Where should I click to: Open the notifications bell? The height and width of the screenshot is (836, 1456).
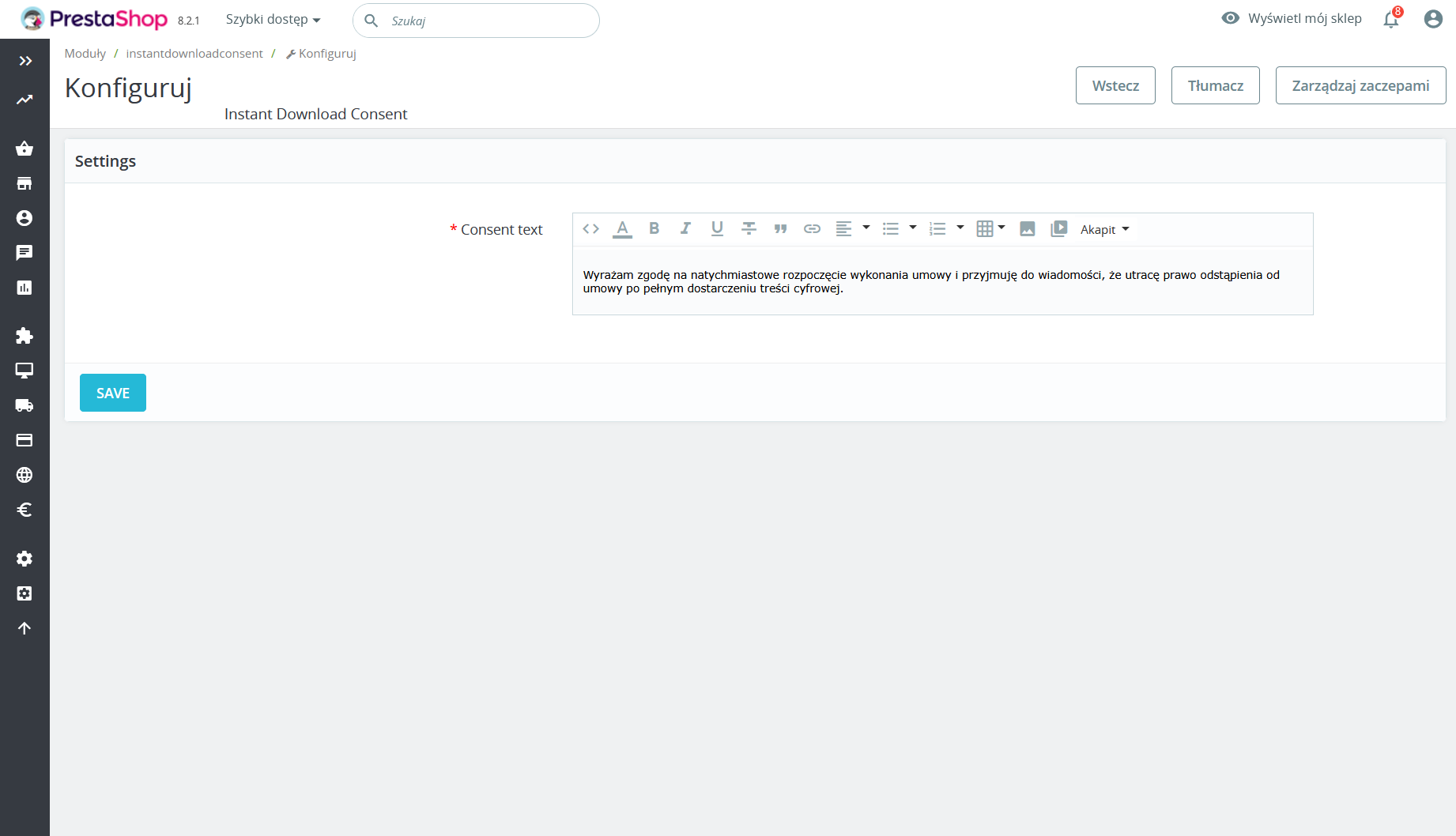click(x=1390, y=20)
